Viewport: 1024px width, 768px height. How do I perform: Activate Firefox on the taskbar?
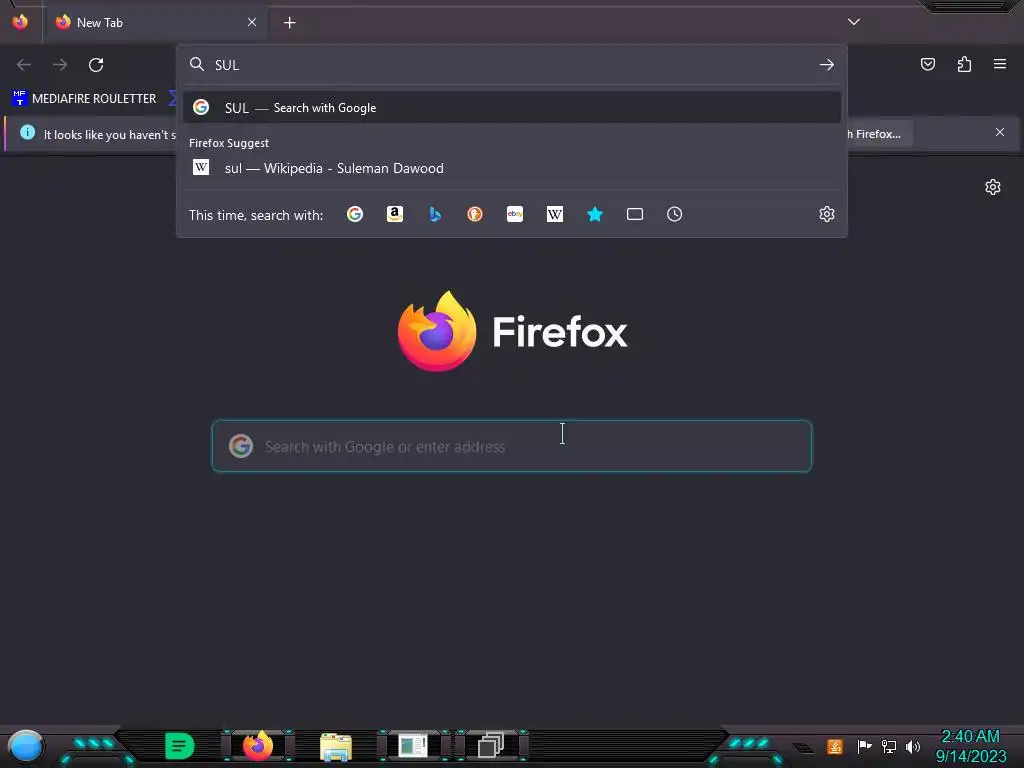(258, 746)
